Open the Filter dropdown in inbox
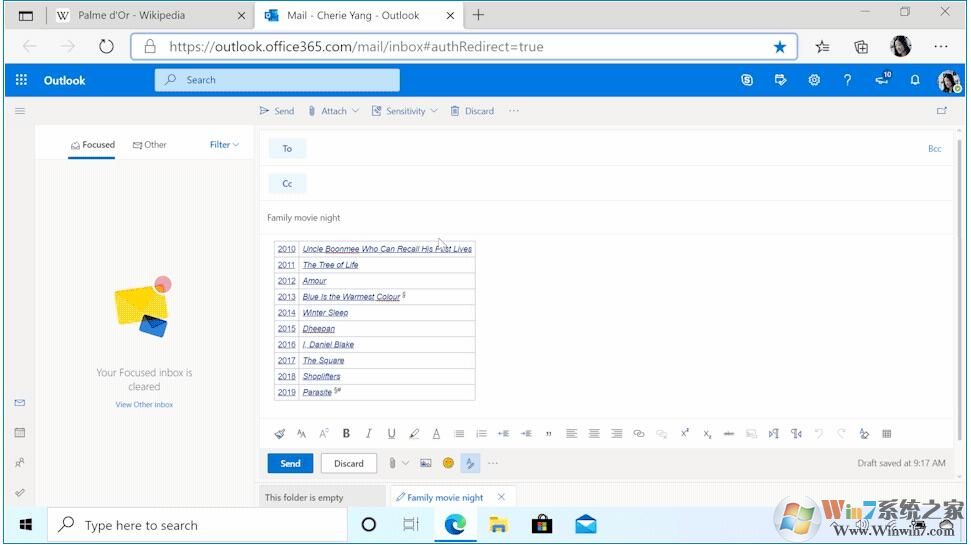This screenshot has width=971, height=545. coord(224,145)
